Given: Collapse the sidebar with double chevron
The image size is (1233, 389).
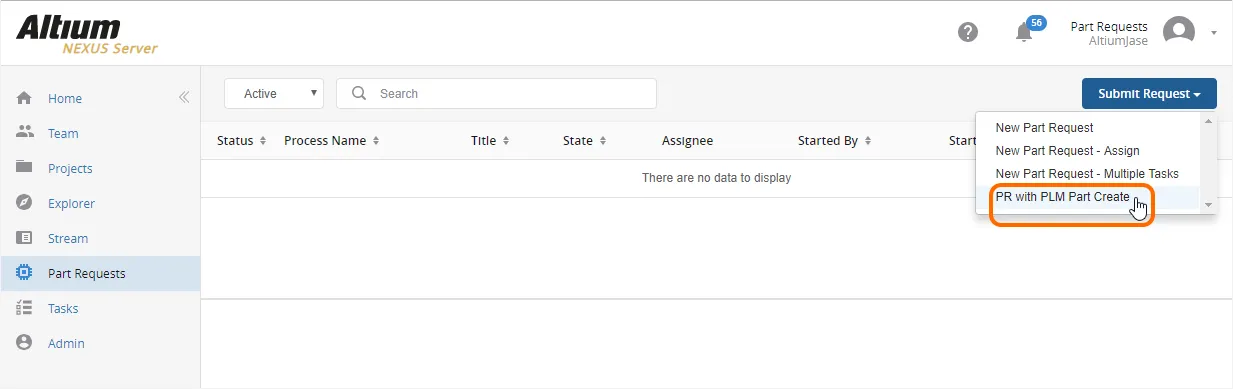Looking at the screenshot, I should [x=184, y=98].
